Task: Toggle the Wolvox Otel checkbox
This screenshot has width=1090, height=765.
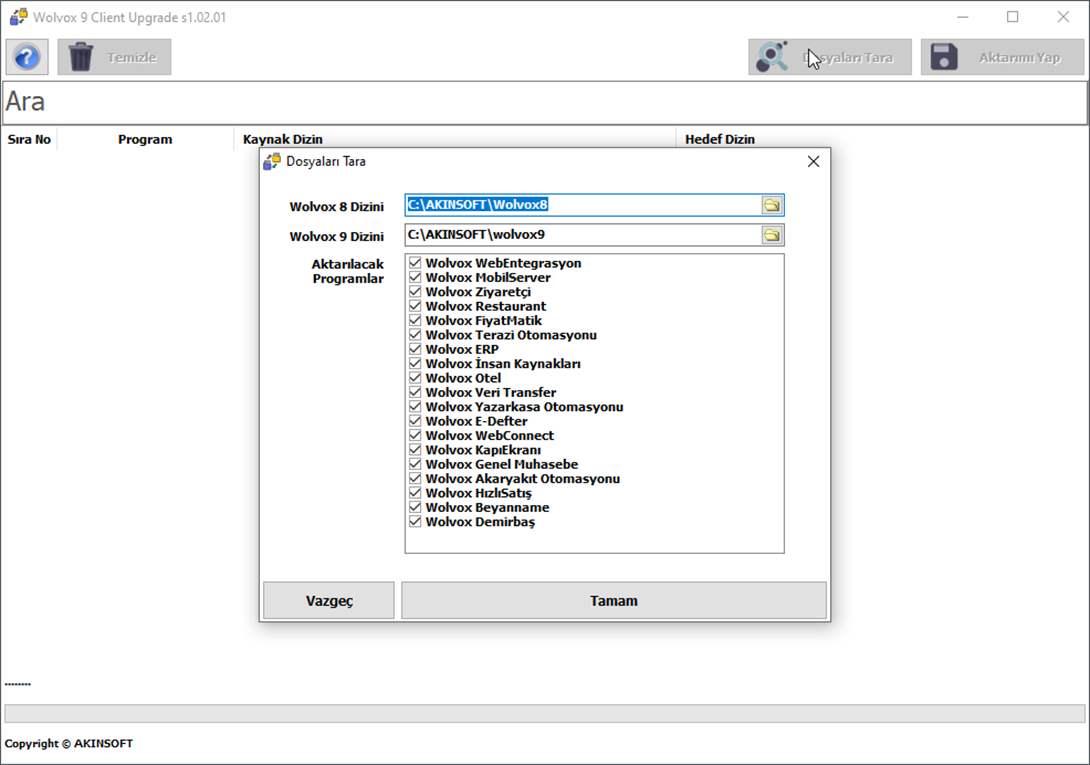Action: [415, 378]
